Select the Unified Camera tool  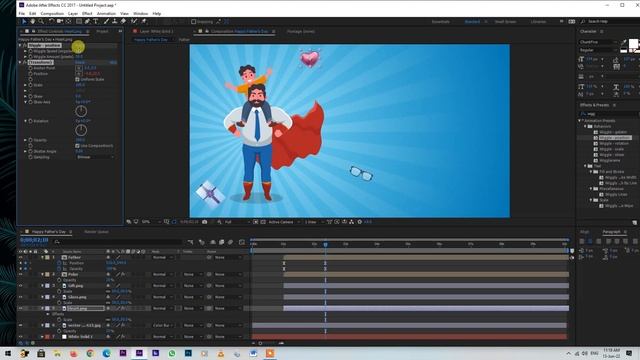pyautogui.click(x=60, y=21)
